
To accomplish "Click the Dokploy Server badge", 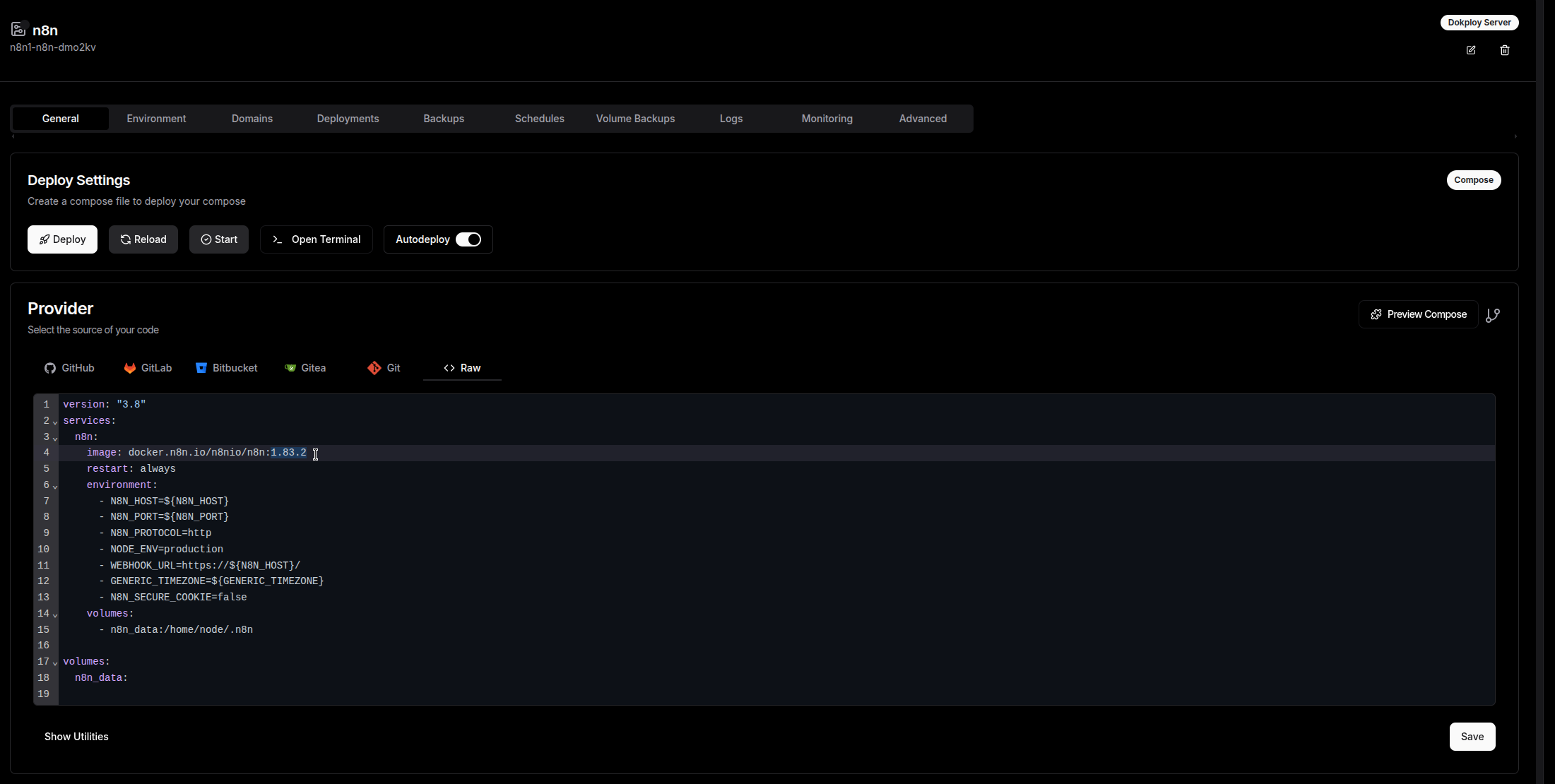I will [x=1479, y=23].
